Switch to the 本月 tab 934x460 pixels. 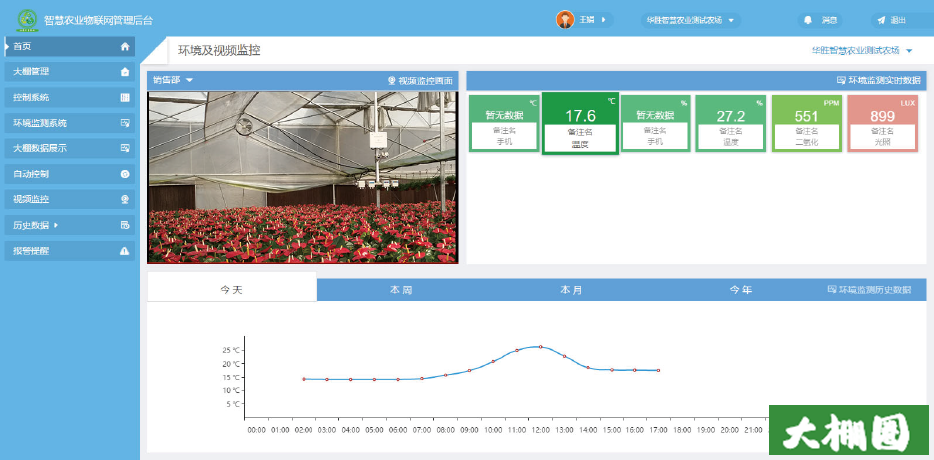coord(571,290)
